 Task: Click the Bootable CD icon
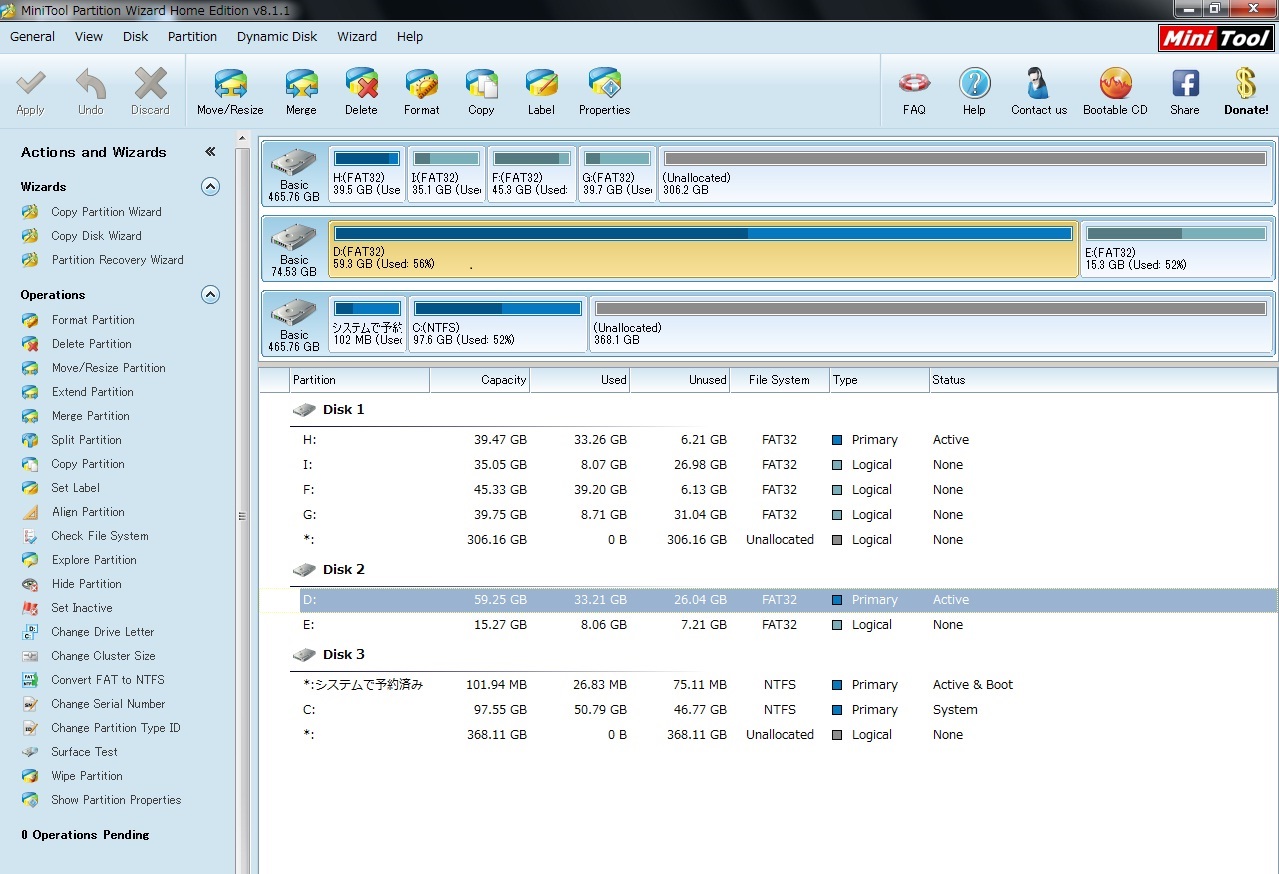tap(1115, 91)
